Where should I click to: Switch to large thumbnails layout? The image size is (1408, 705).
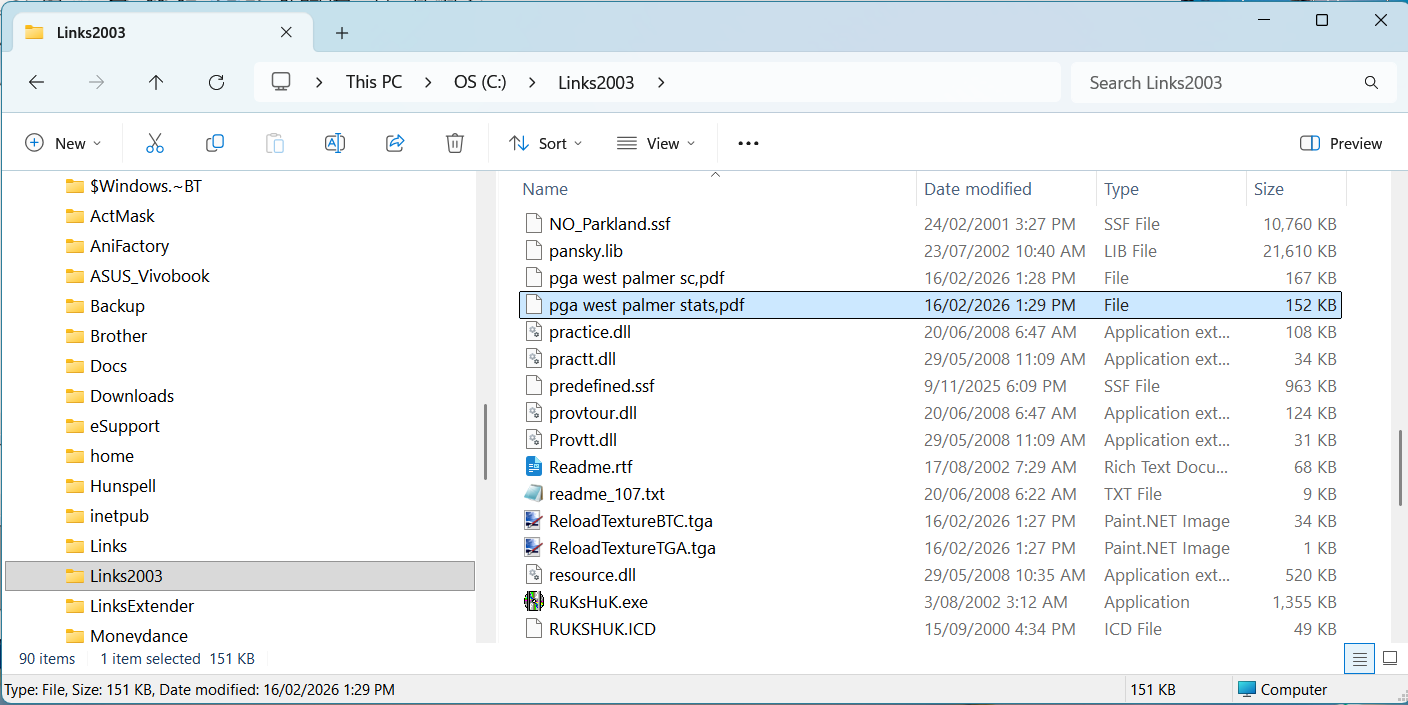click(x=1390, y=658)
